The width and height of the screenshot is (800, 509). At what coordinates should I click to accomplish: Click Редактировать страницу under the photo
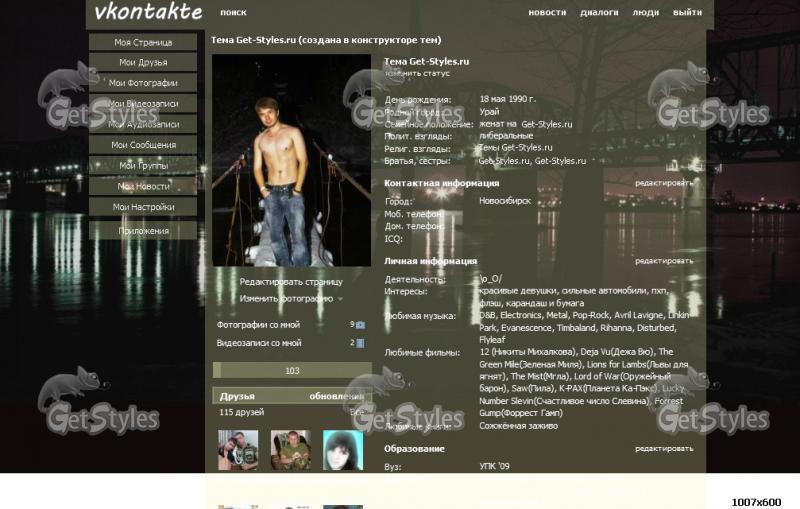pyautogui.click(x=291, y=282)
